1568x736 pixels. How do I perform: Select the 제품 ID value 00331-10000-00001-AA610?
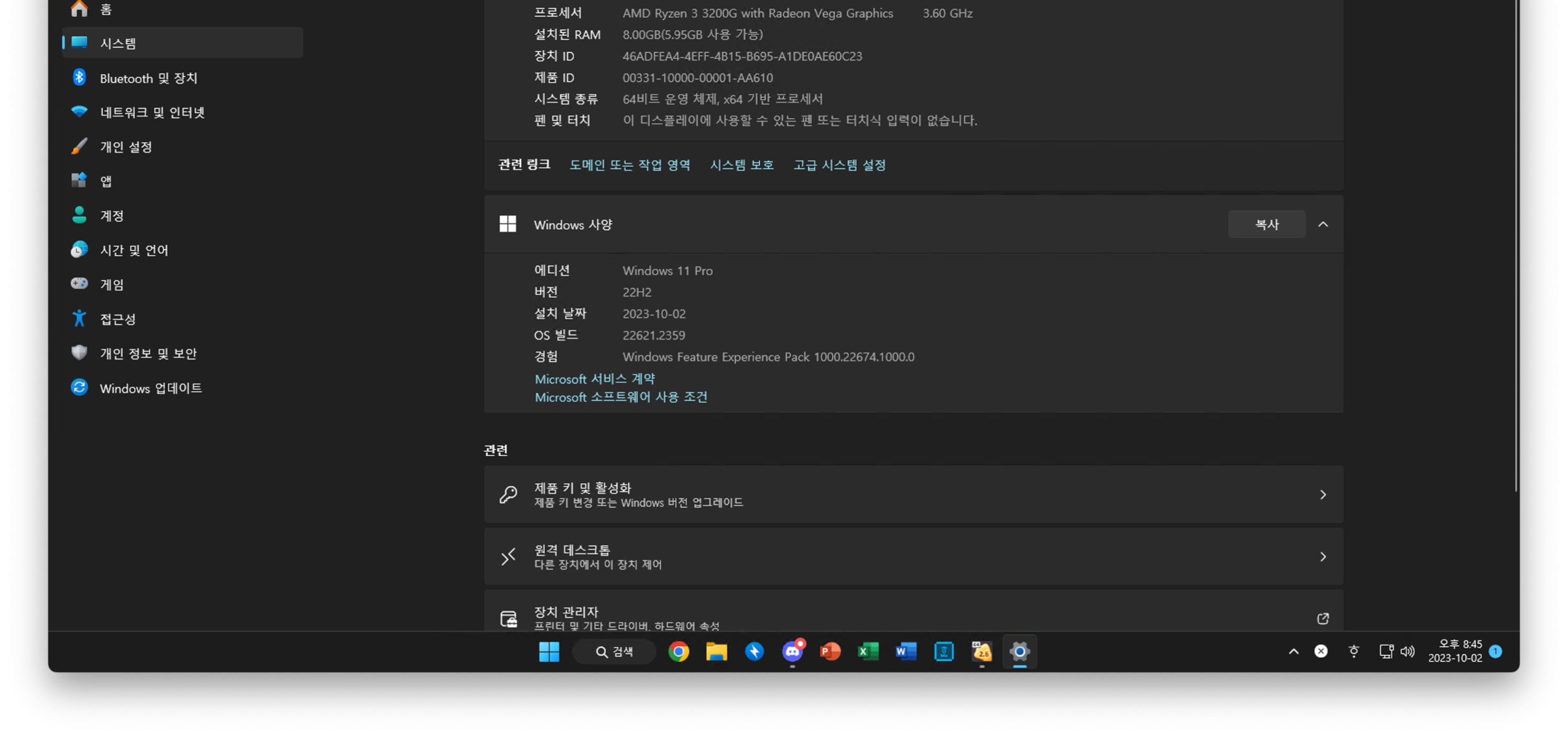coord(698,77)
